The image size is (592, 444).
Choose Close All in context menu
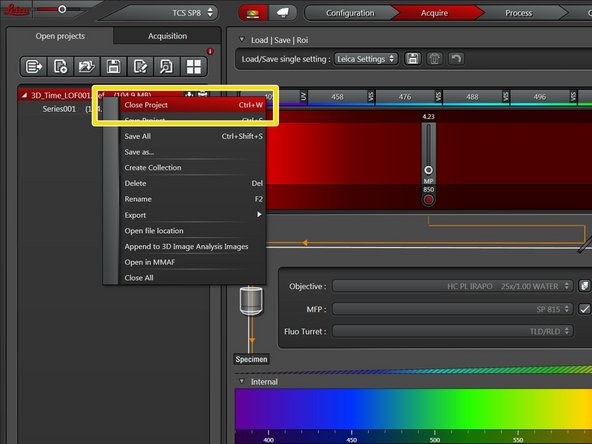(x=193, y=278)
